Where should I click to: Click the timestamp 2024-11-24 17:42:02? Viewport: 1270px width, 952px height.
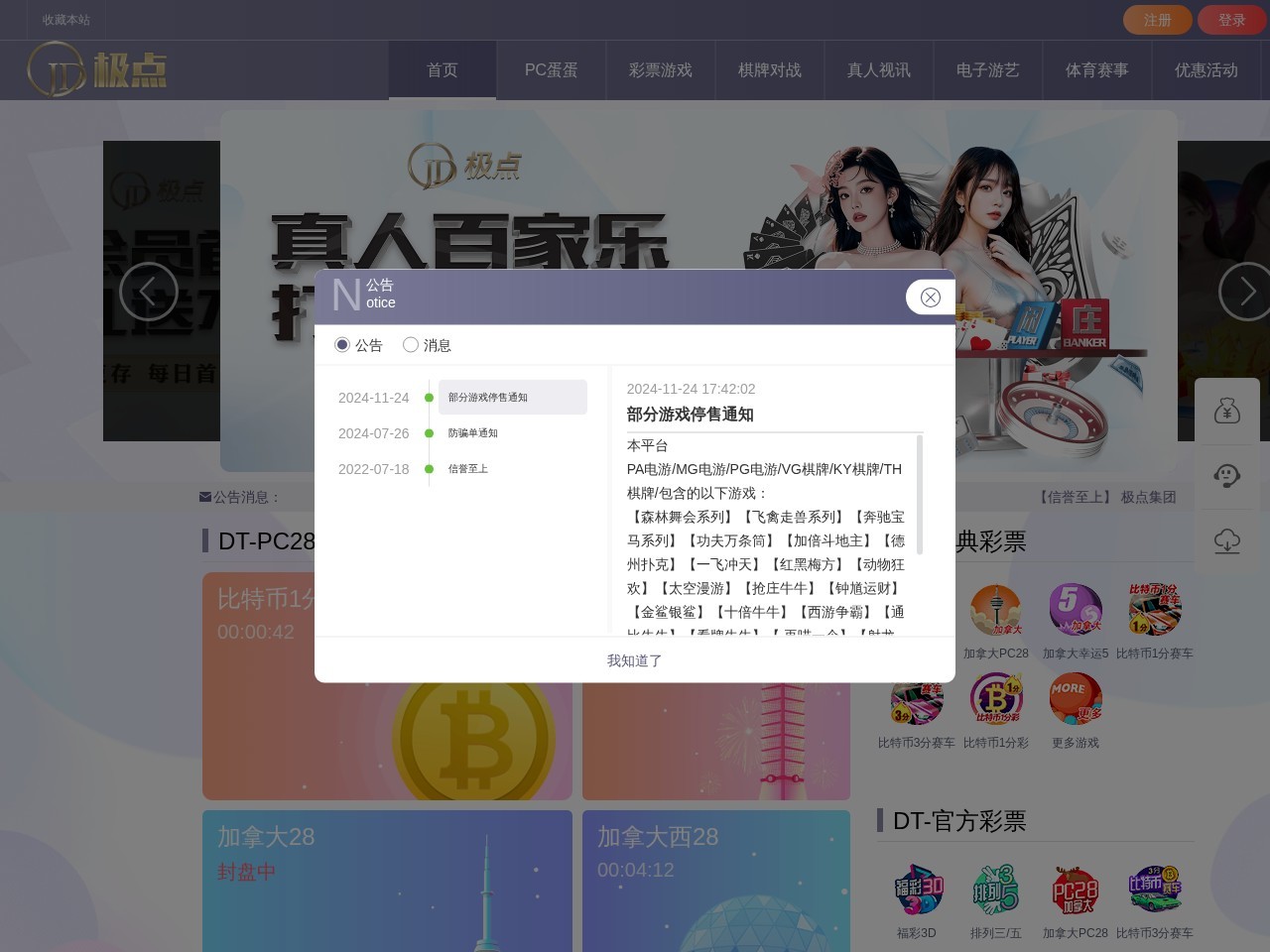point(691,389)
